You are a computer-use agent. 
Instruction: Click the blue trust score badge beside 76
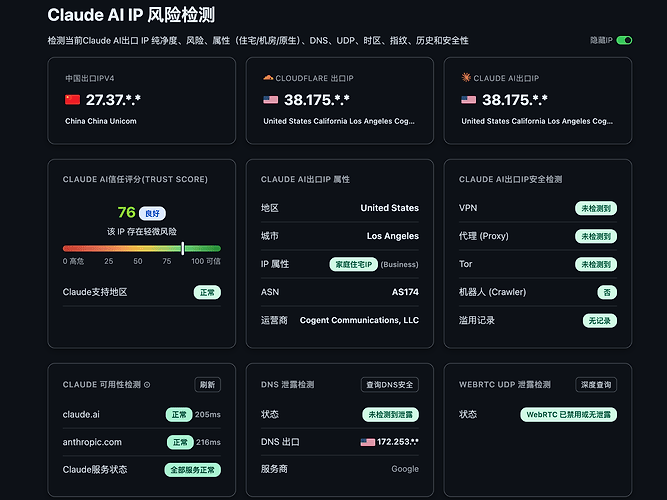pyautogui.click(x=152, y=213)
